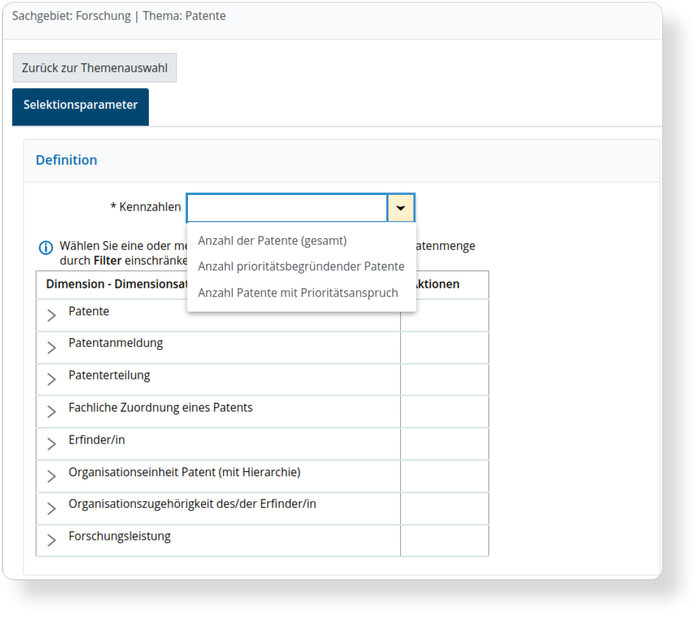Select Organisationszugehörigkeit des/der Erfinder/in label
Screen dimensions: 700x617
(192, 504)
